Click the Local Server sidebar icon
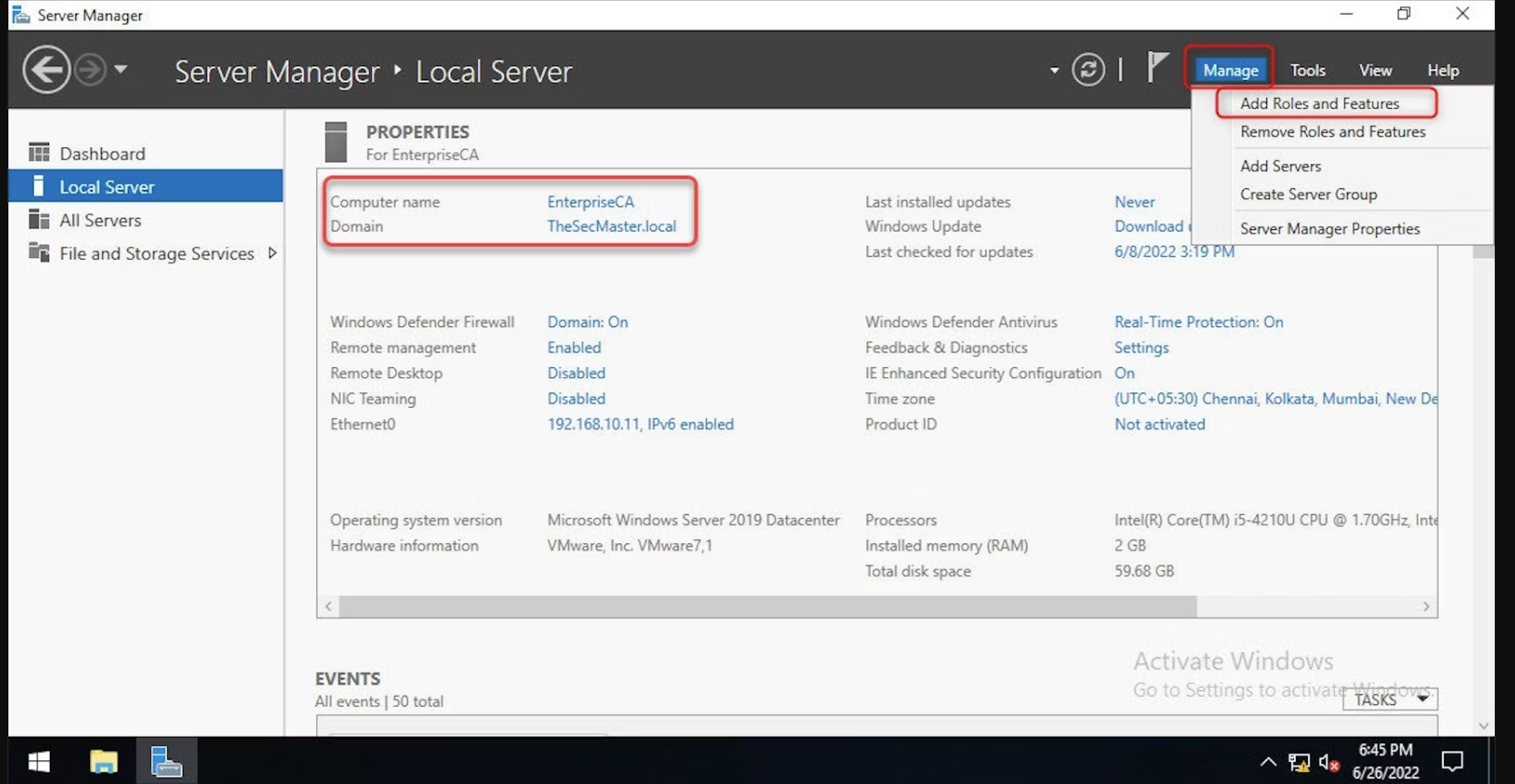This screenshot has height=784, width=1515. (x=38, y=186)
